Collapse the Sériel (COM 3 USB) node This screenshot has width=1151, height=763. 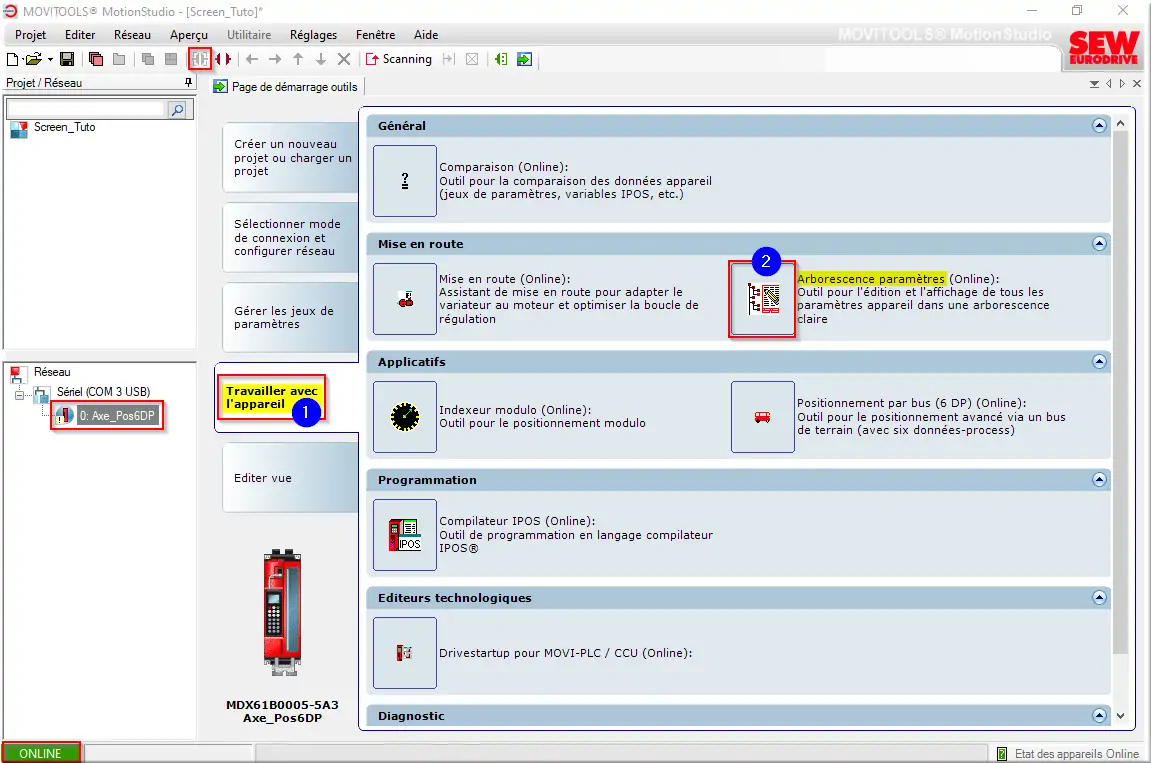tap(19, 394)
